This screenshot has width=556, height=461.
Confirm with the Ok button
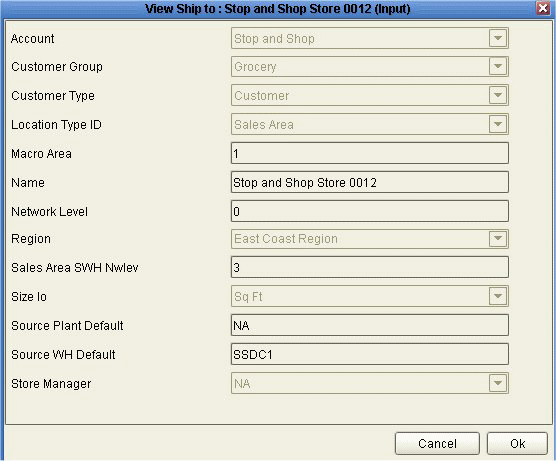[x=517, y=443]
